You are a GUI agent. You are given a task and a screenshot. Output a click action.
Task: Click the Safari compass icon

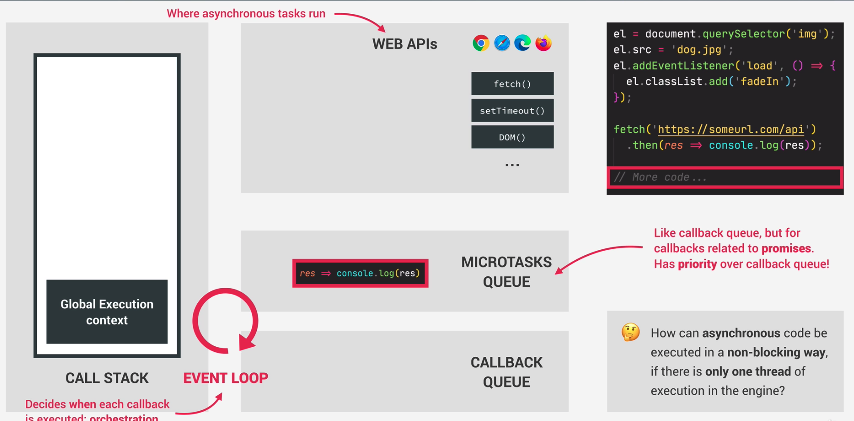click(502, 43)
